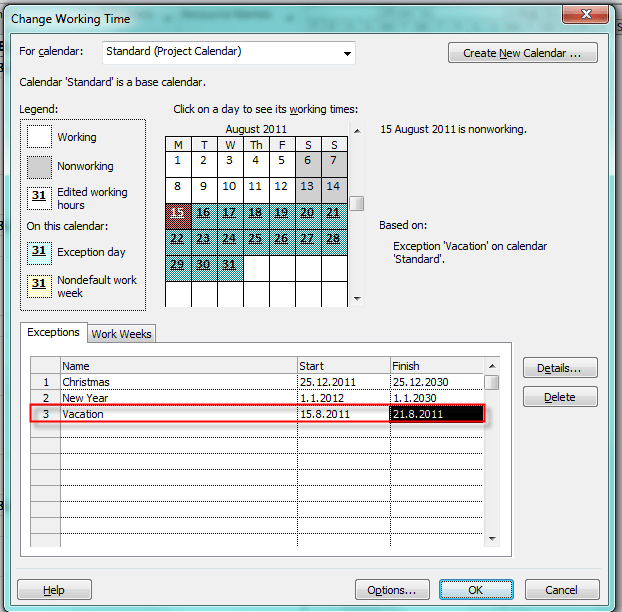Delete the selected exception

coord(559,397)
